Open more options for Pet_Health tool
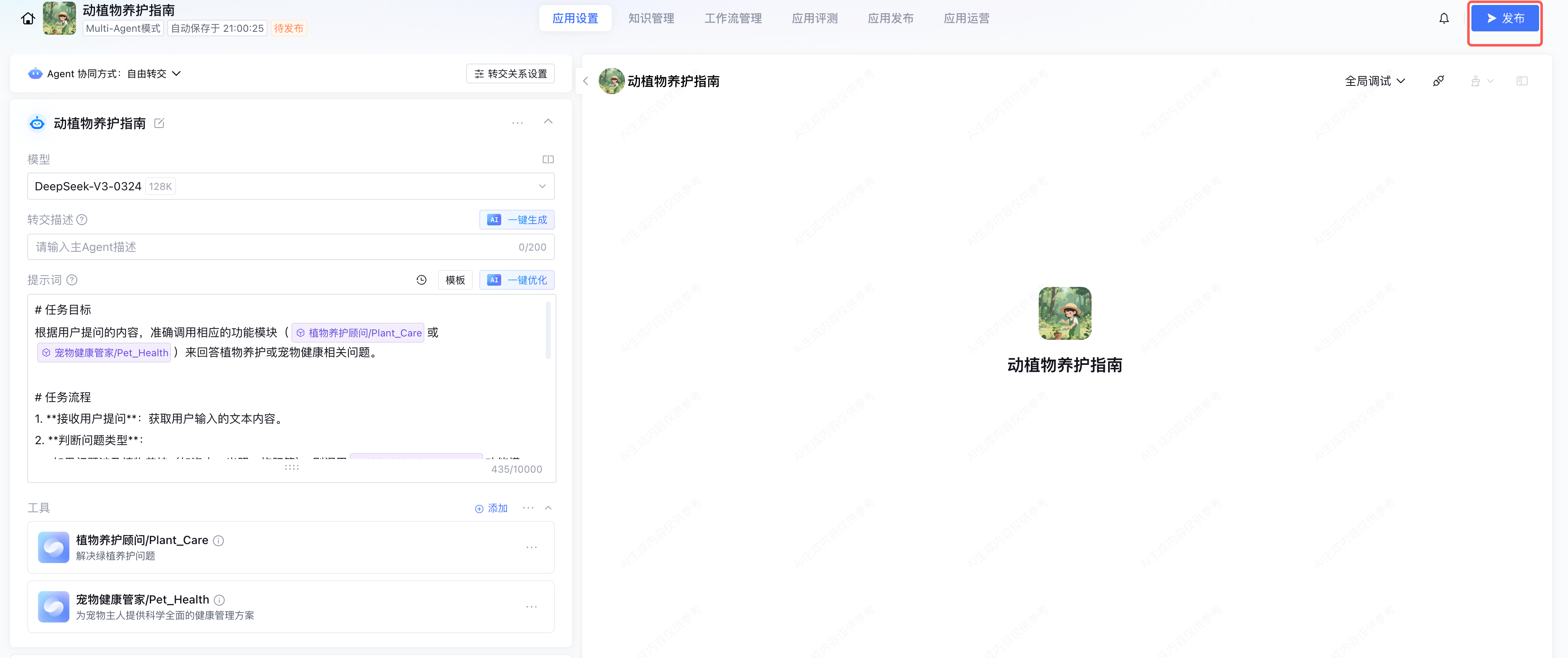 point(531,607)
